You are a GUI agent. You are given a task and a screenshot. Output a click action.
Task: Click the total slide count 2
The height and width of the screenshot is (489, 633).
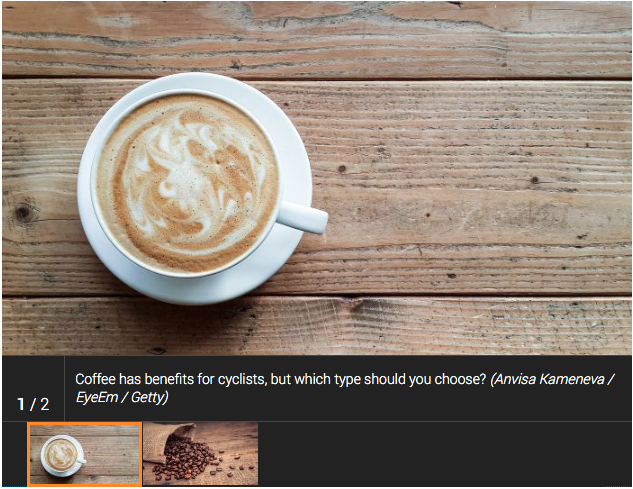click(x=44, y=404)
